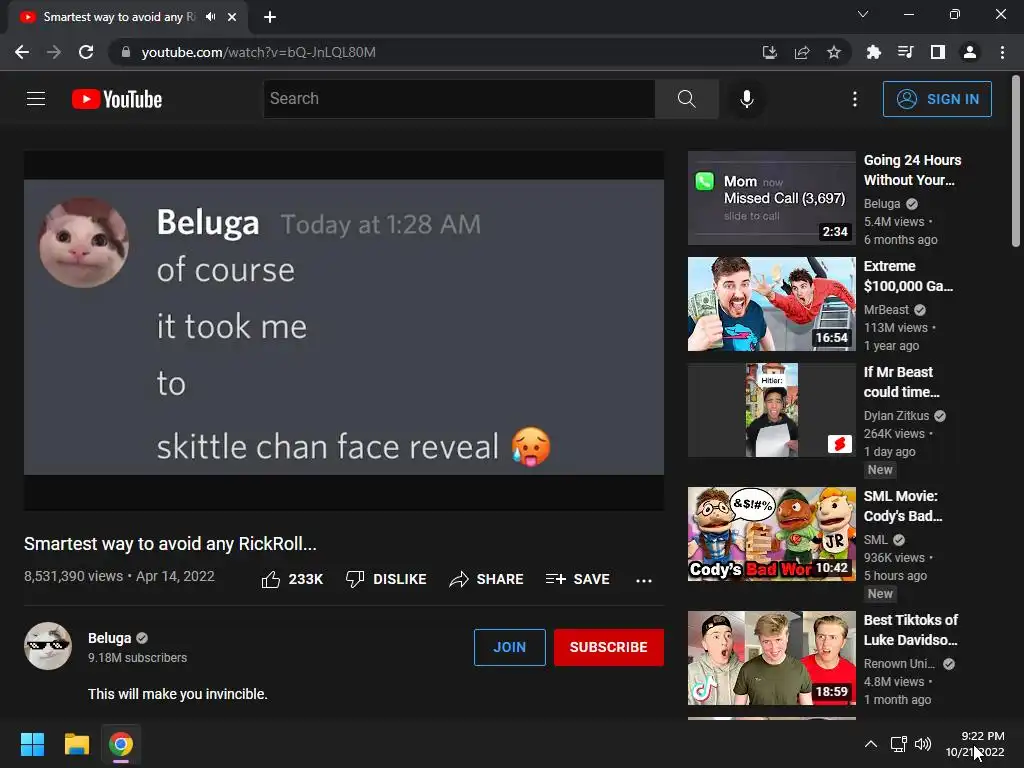Click the page vertical scrollbar thumb
Screen dimensions: 1024x768
click(x=1016, y=161)
